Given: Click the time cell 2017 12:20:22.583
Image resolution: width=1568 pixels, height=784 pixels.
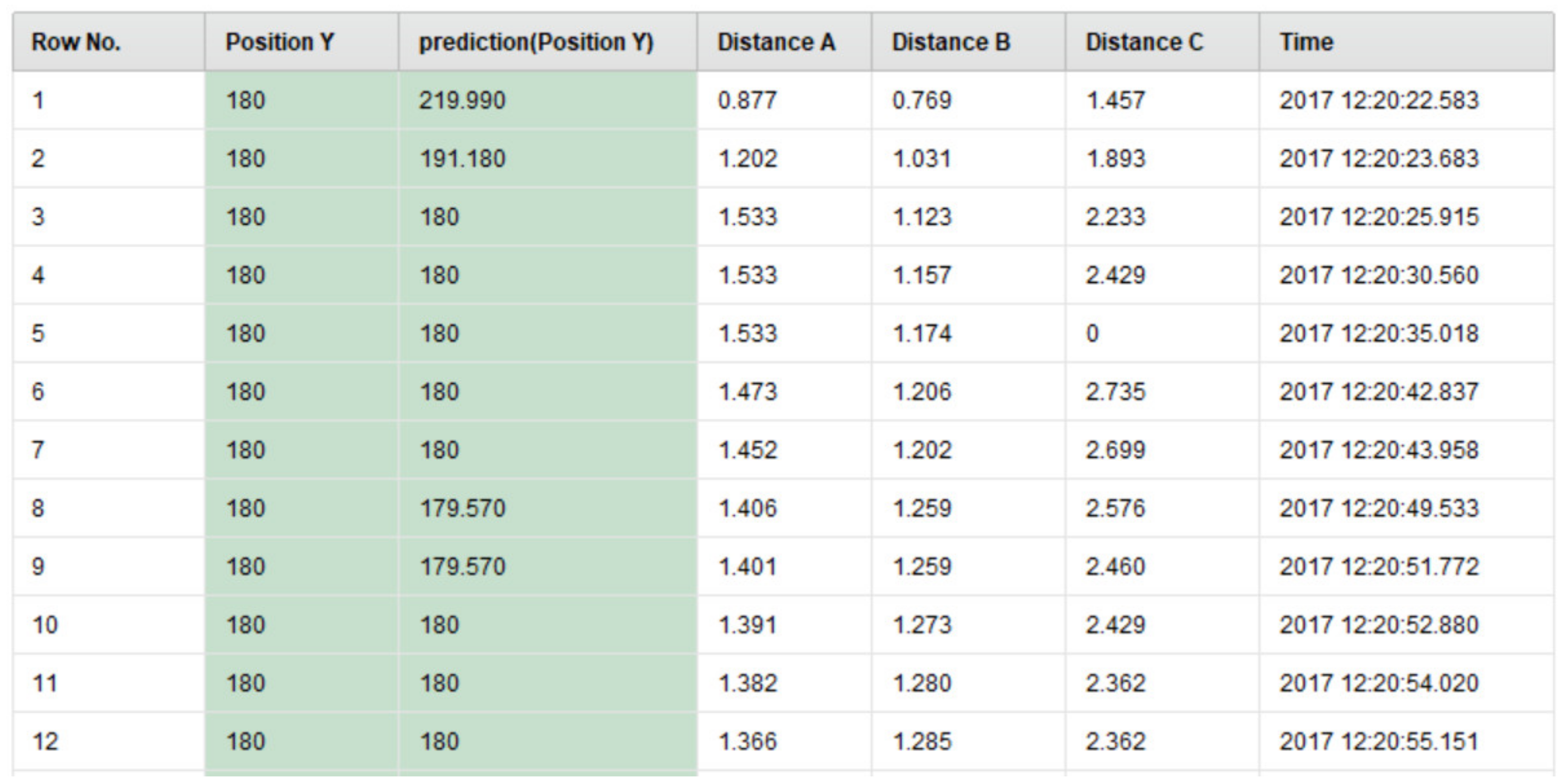Looking at the screenshot, I should [x=1407, y=101].
